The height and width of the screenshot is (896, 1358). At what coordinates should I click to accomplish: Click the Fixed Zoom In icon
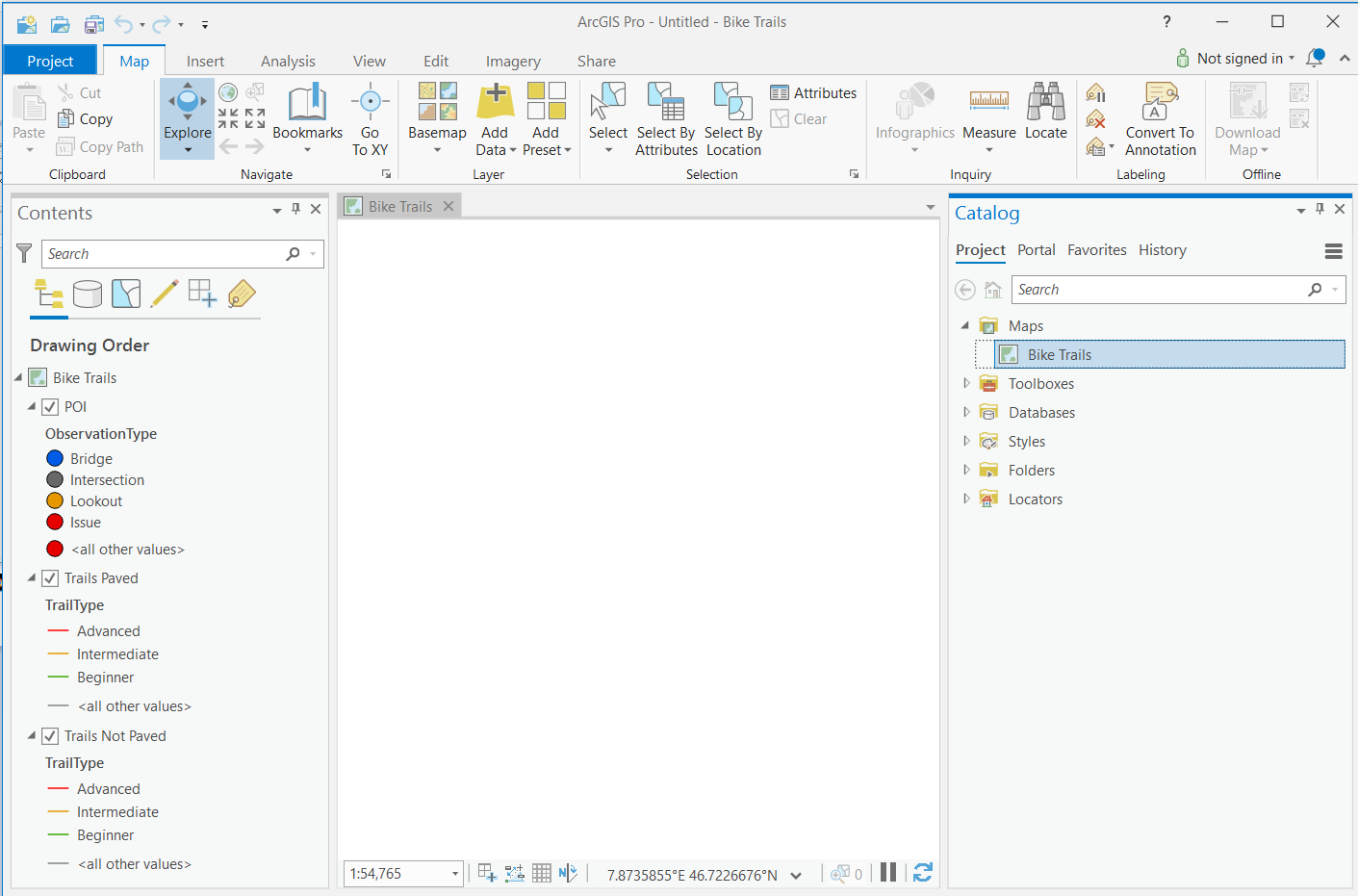pyautogui.click(x=228, y=118)
